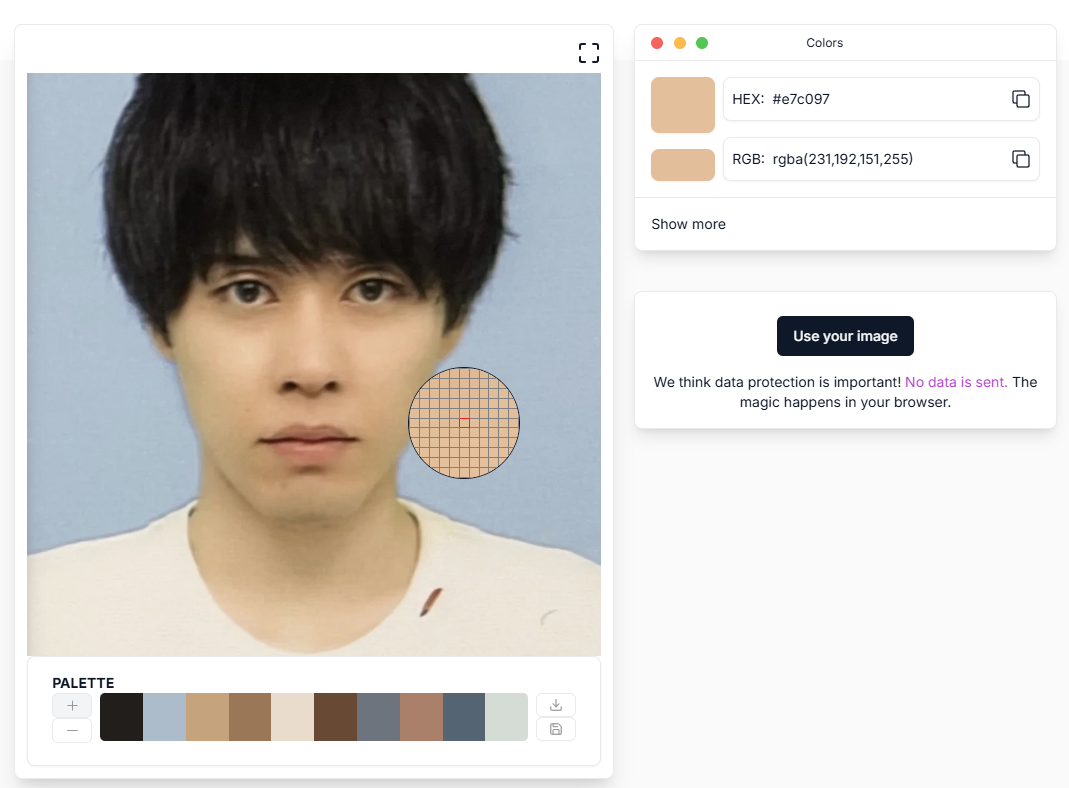Download the palette

(556, 705)
